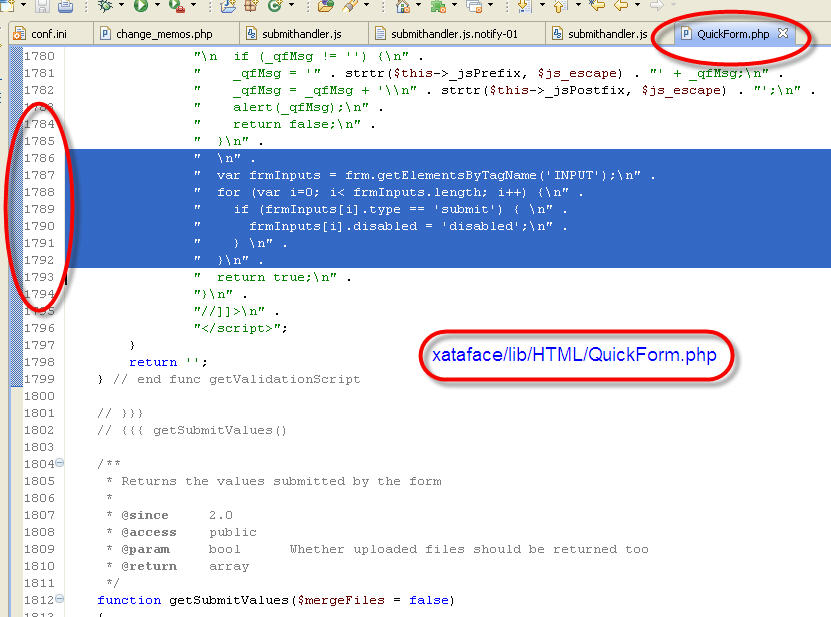Click the 'return false;' code line
The image size is (831, 617).
[285, 124]
